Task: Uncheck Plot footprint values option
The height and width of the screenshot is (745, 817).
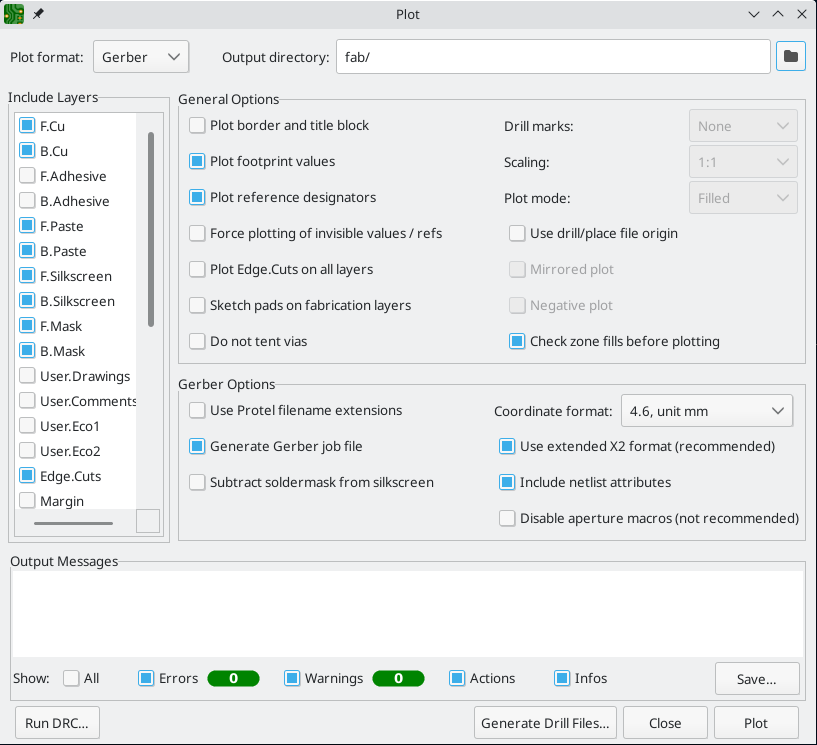Action: point(198,162)
